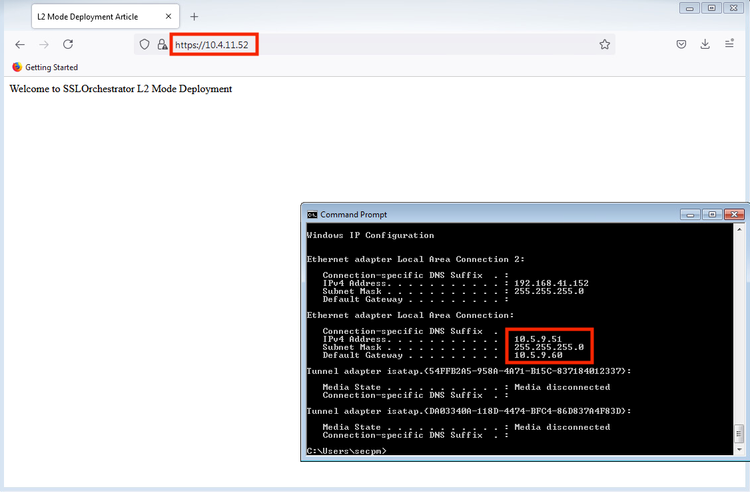
Task: Click the 'Welcome to SSLOrchestrator L2 Mode Deployment' text
Action: coord(121,89)
